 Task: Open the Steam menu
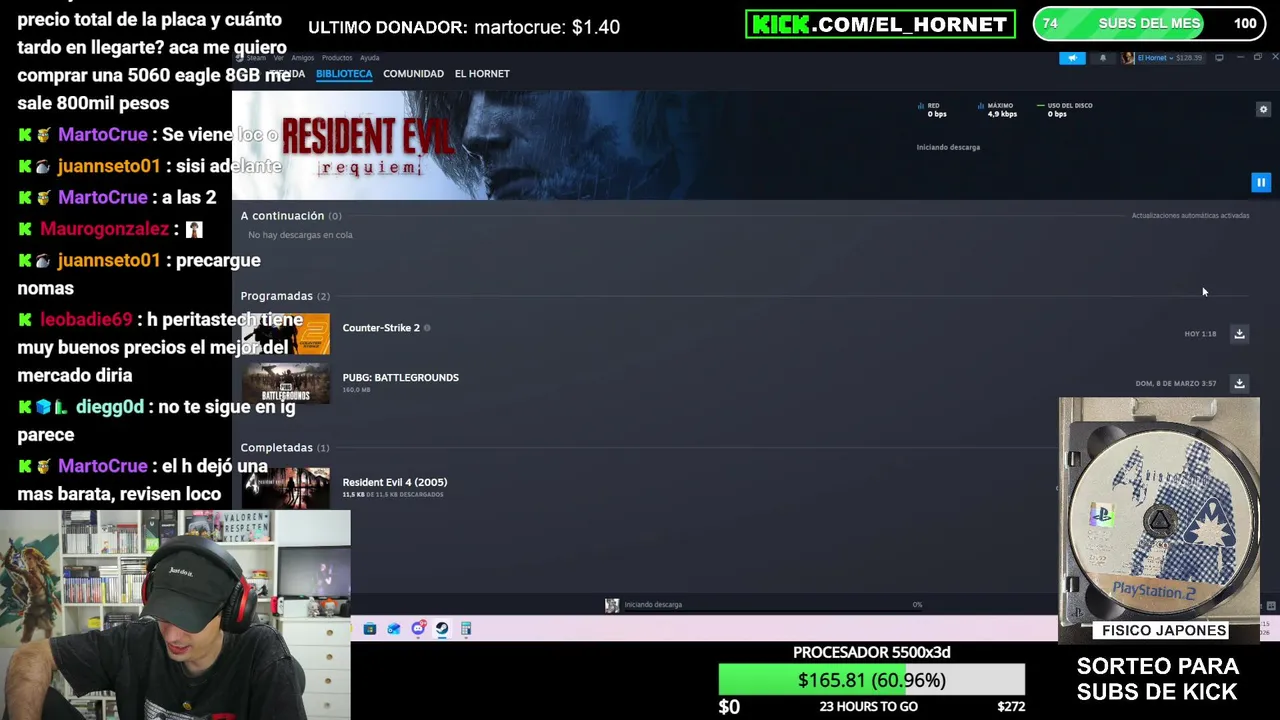coord(257,58)
